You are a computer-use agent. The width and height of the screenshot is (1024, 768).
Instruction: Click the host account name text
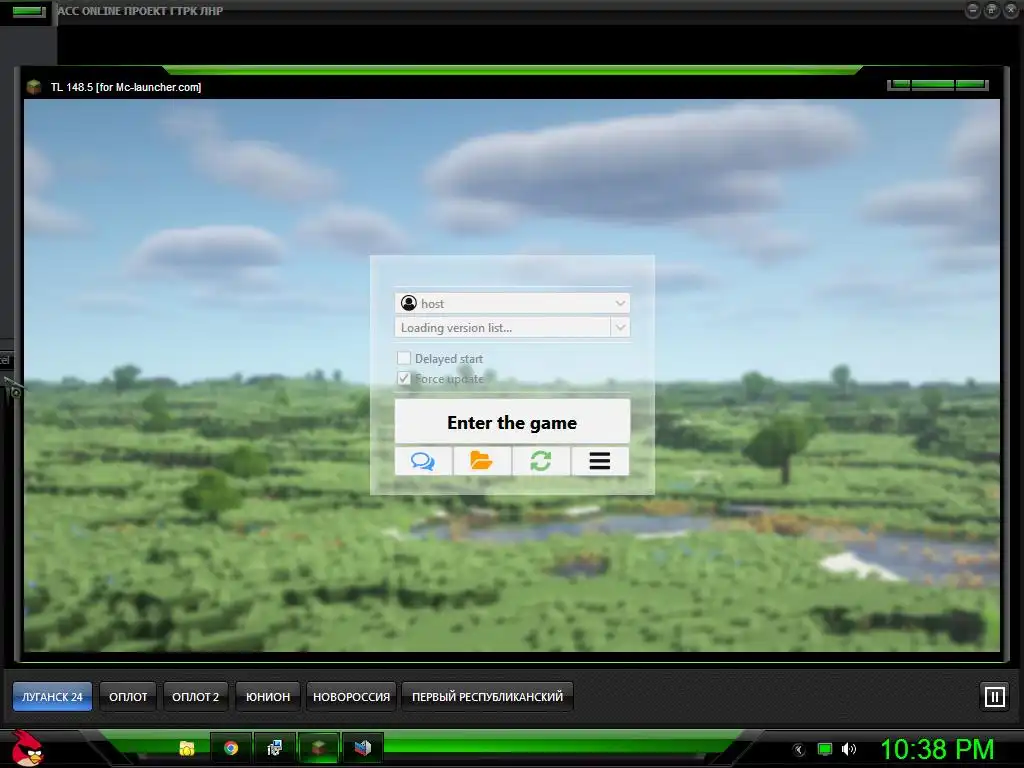click(x=432, y=304)
